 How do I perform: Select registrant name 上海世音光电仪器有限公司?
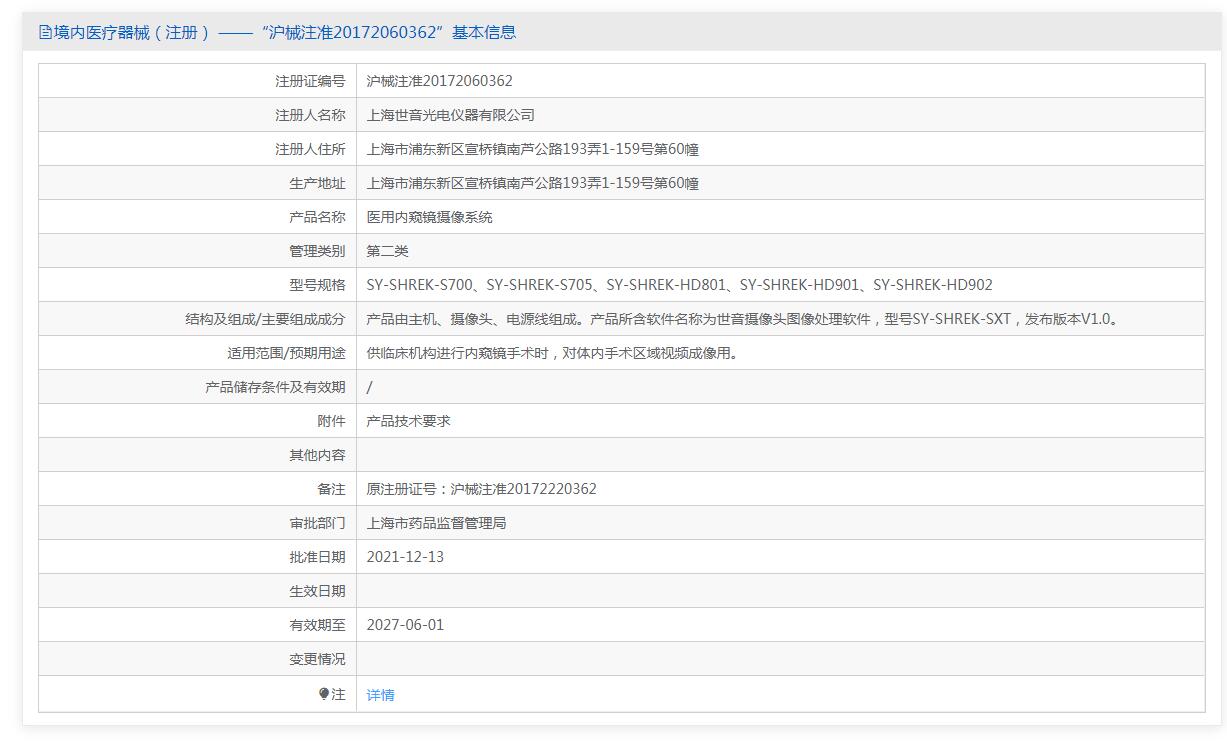click(451, 115)
